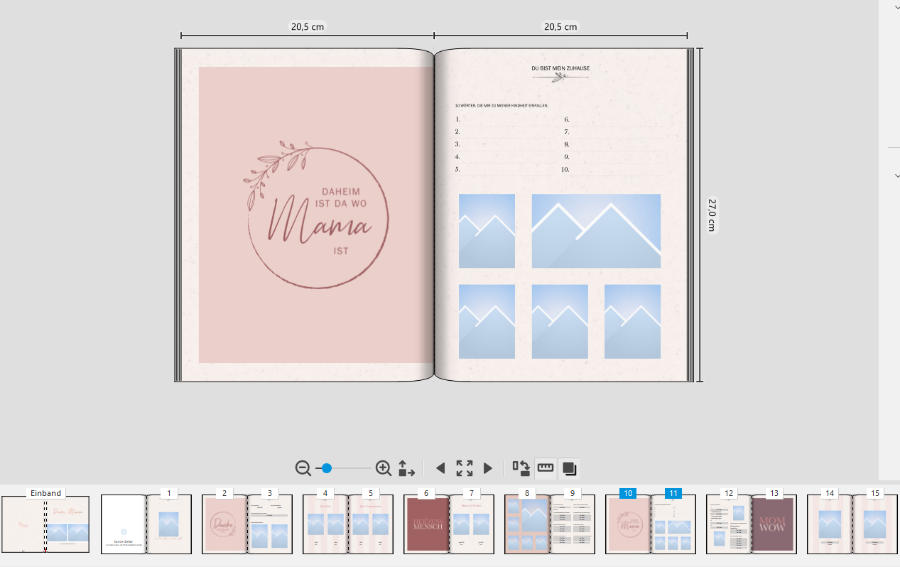Select highlighted page 11 thumbnail

coord(673,525)
